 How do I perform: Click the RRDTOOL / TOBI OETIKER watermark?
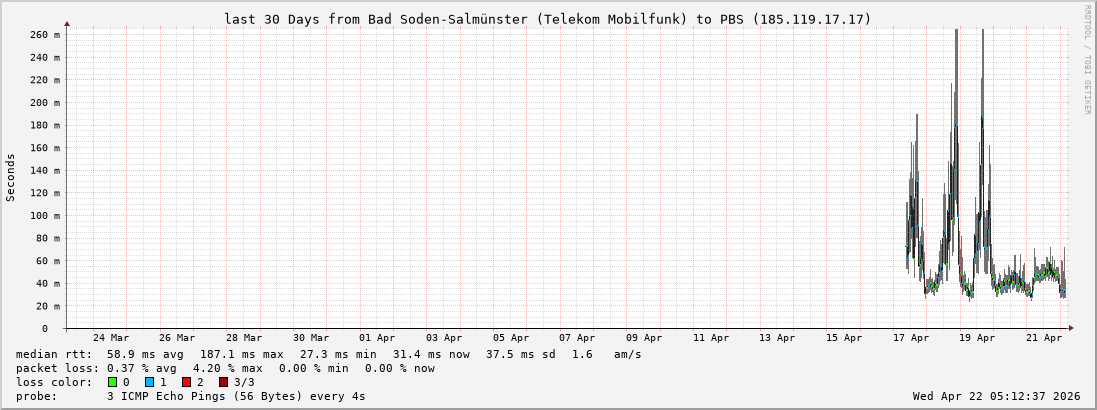(x=1087, y=60)
